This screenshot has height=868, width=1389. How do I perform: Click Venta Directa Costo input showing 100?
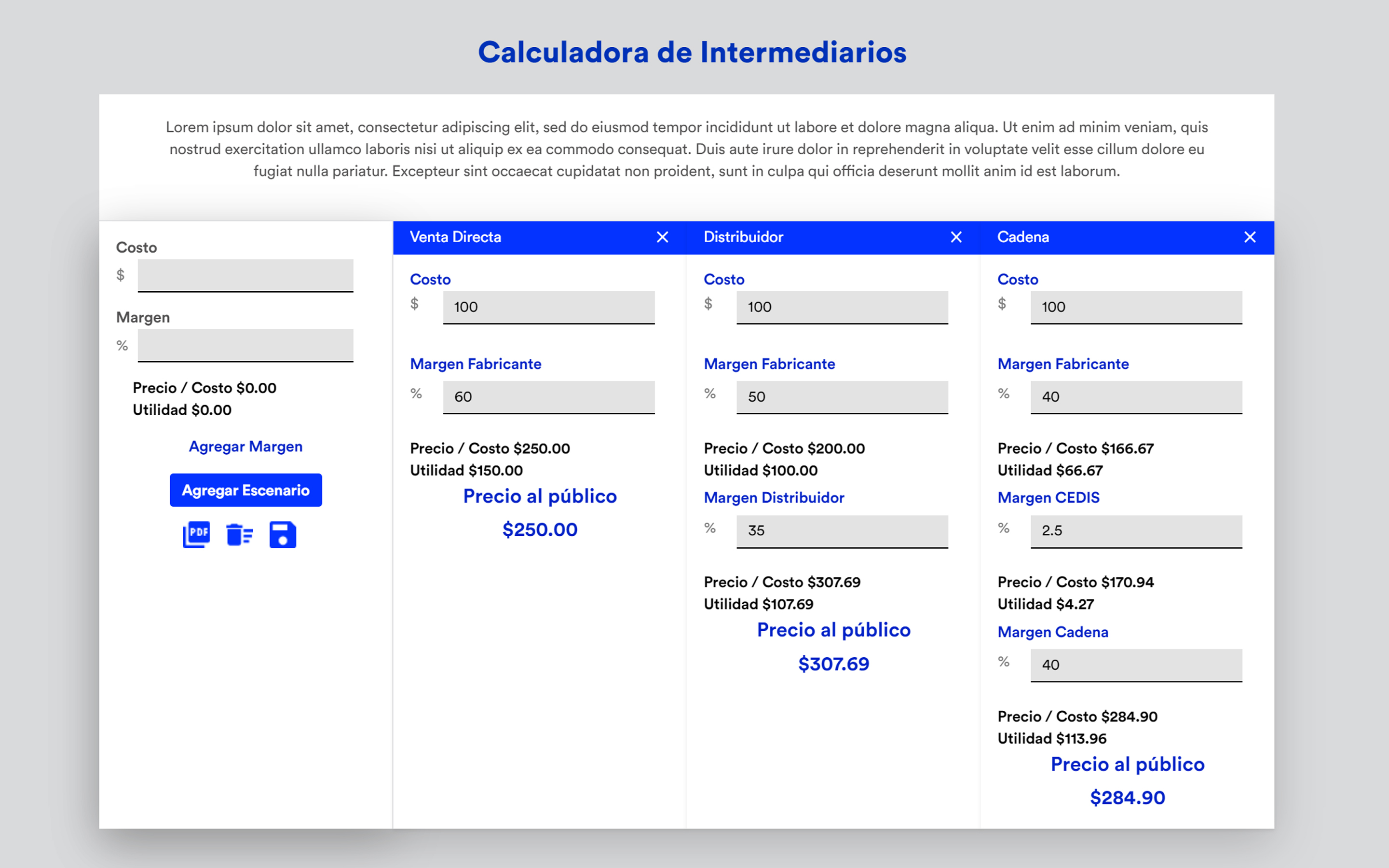point(549,307)
